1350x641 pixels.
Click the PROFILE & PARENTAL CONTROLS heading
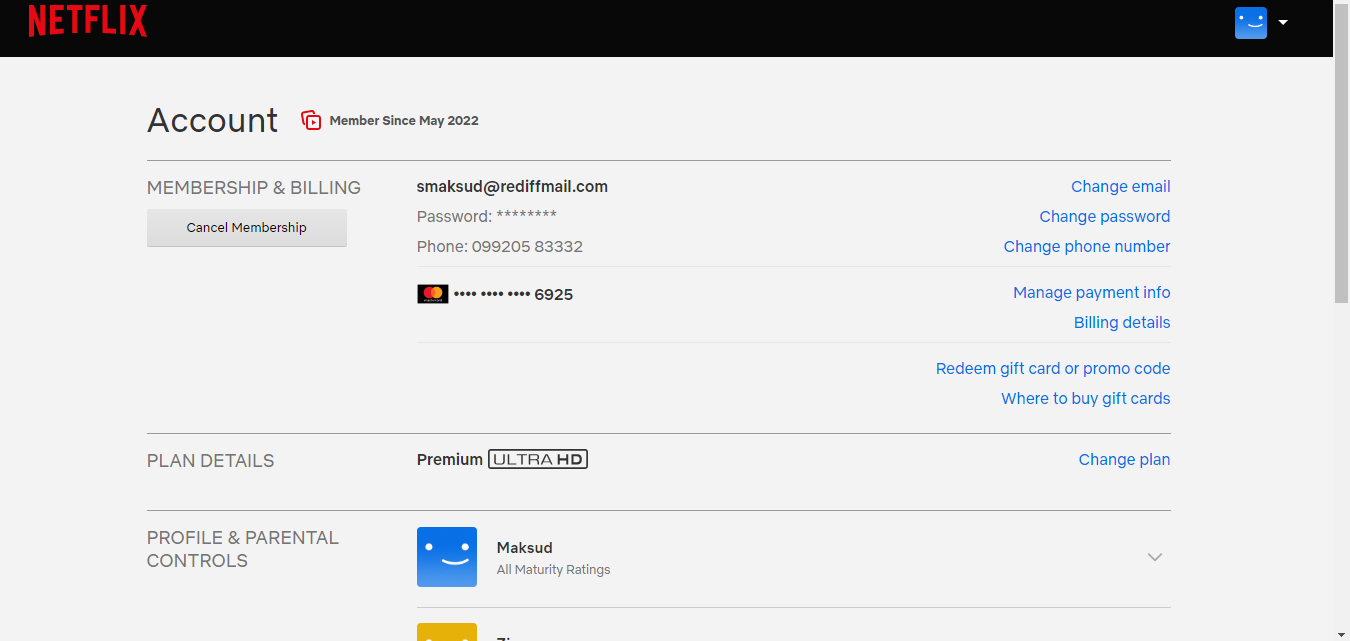pyautogui.click(x=243, y=549)
